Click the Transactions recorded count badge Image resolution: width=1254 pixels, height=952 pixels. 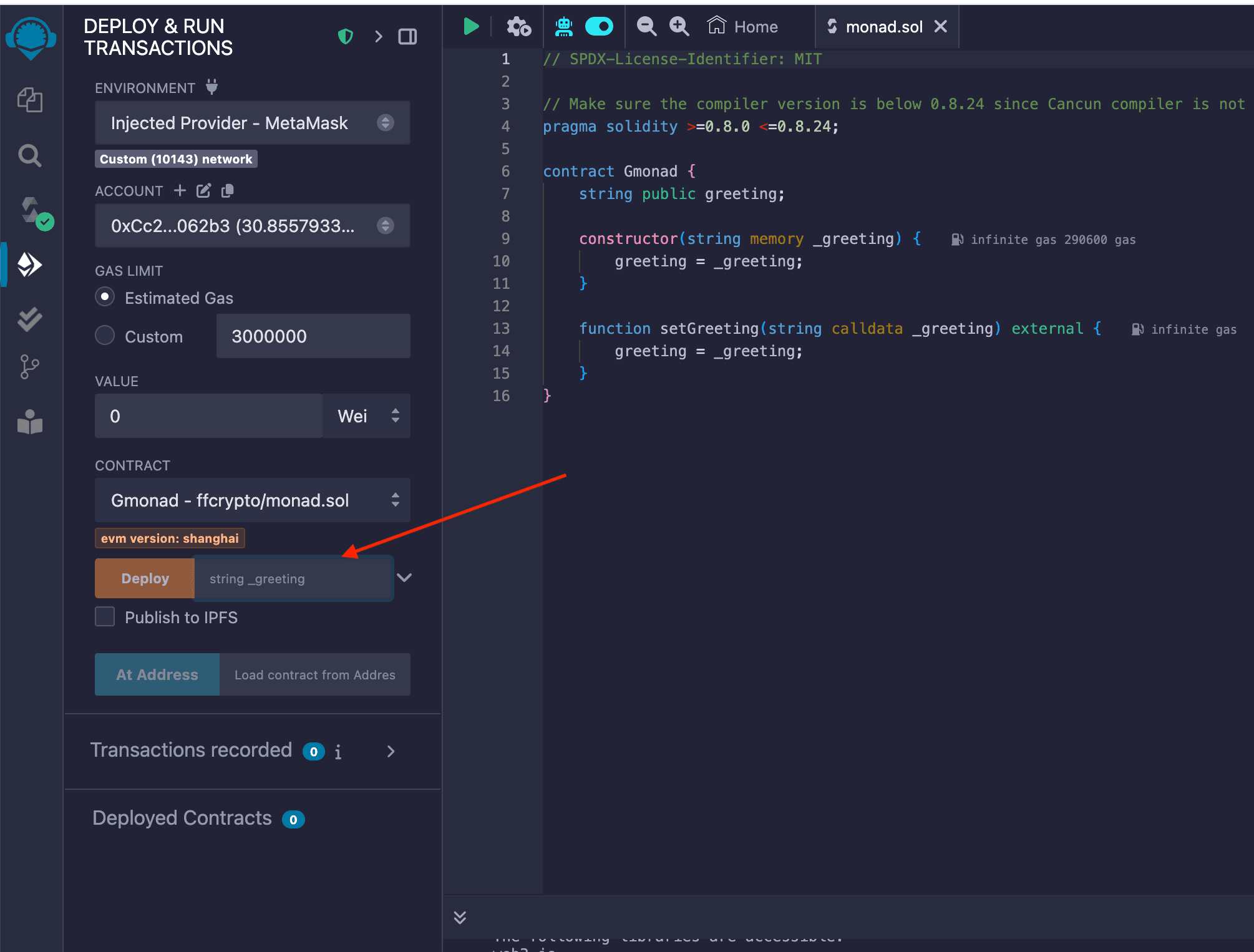coord(314,752)
